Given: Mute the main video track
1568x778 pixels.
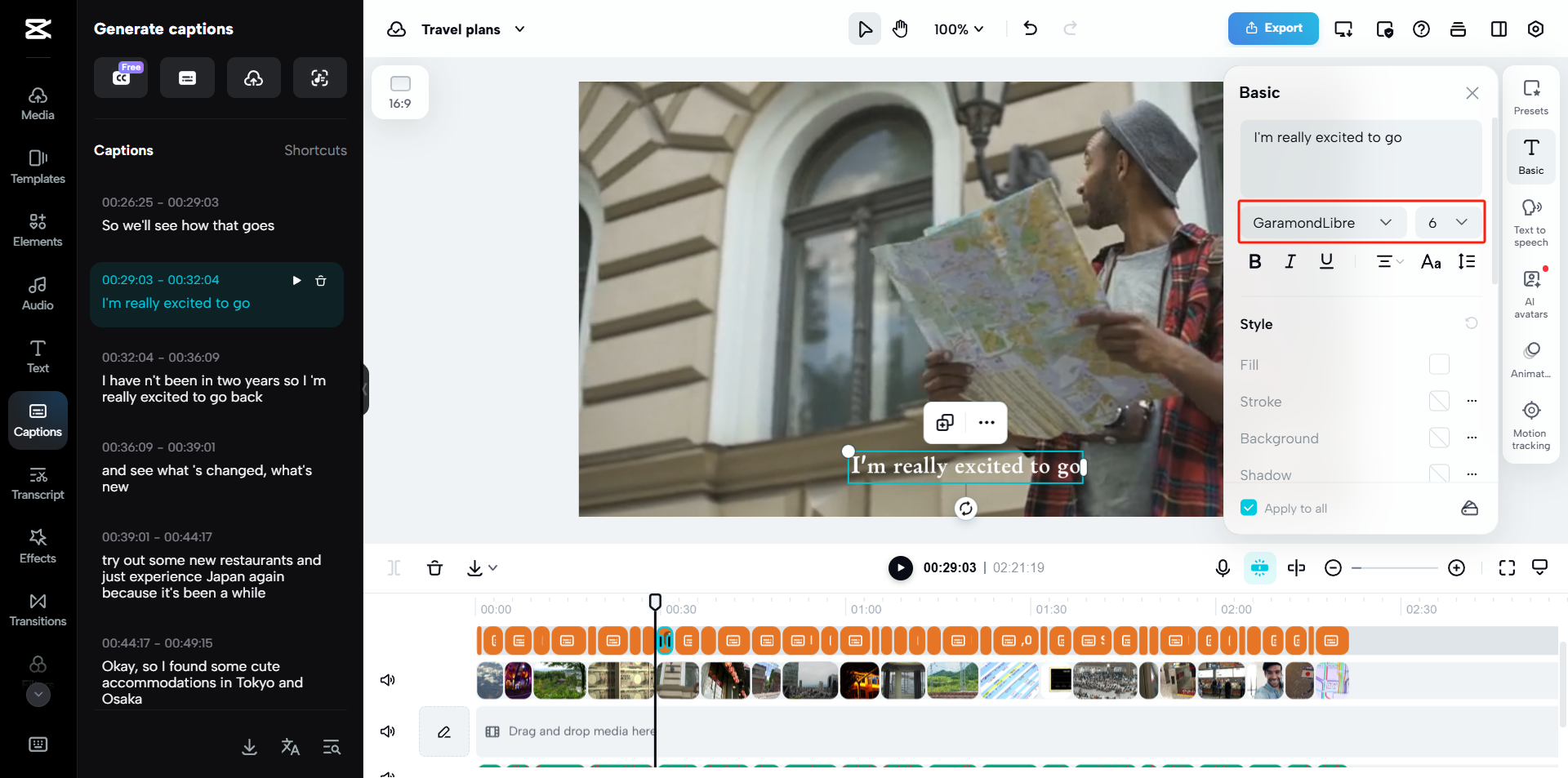Looking at the screenshot, I should point(388,680).
